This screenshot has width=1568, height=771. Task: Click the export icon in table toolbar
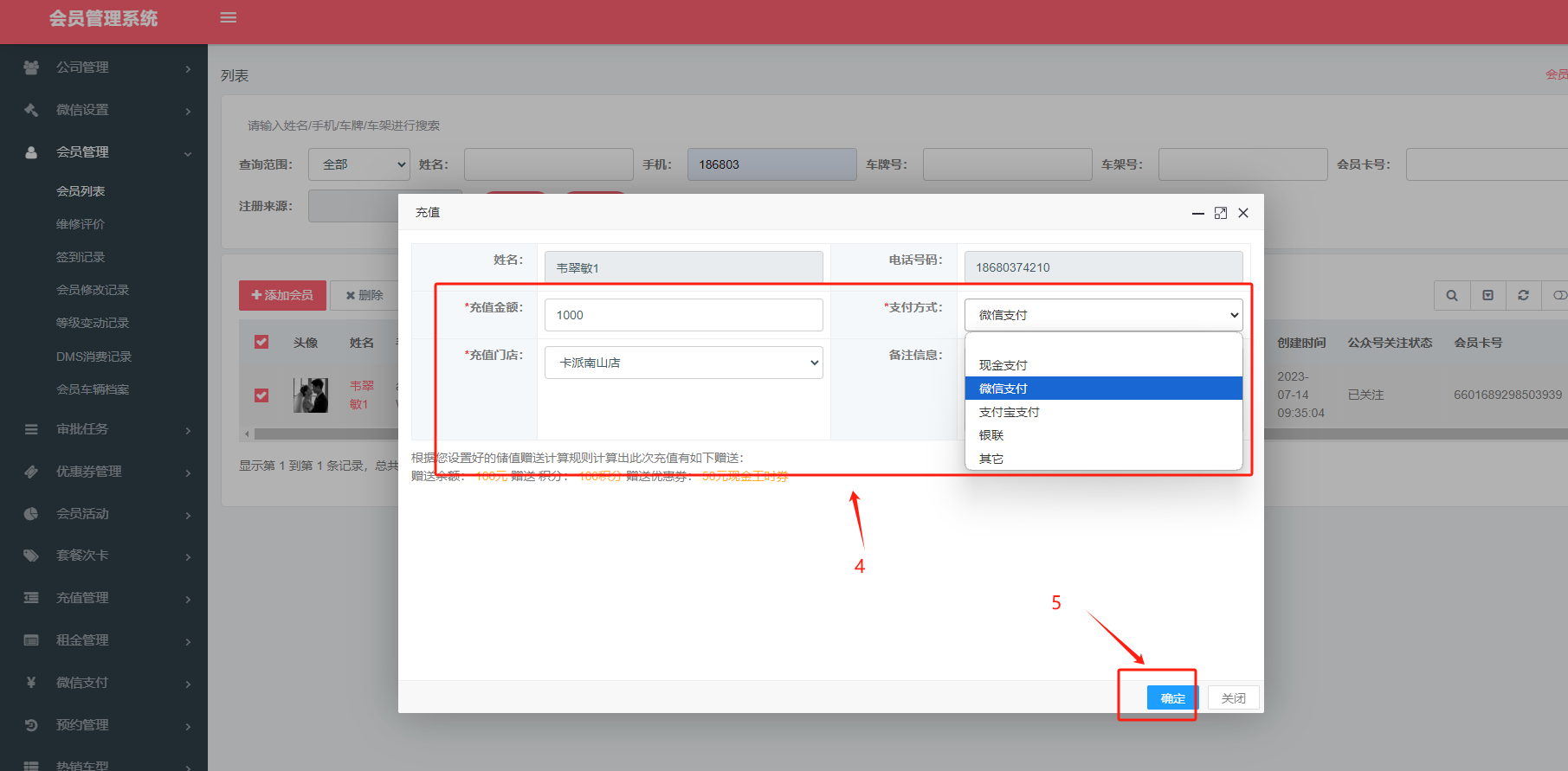(x=1487, y=295)
